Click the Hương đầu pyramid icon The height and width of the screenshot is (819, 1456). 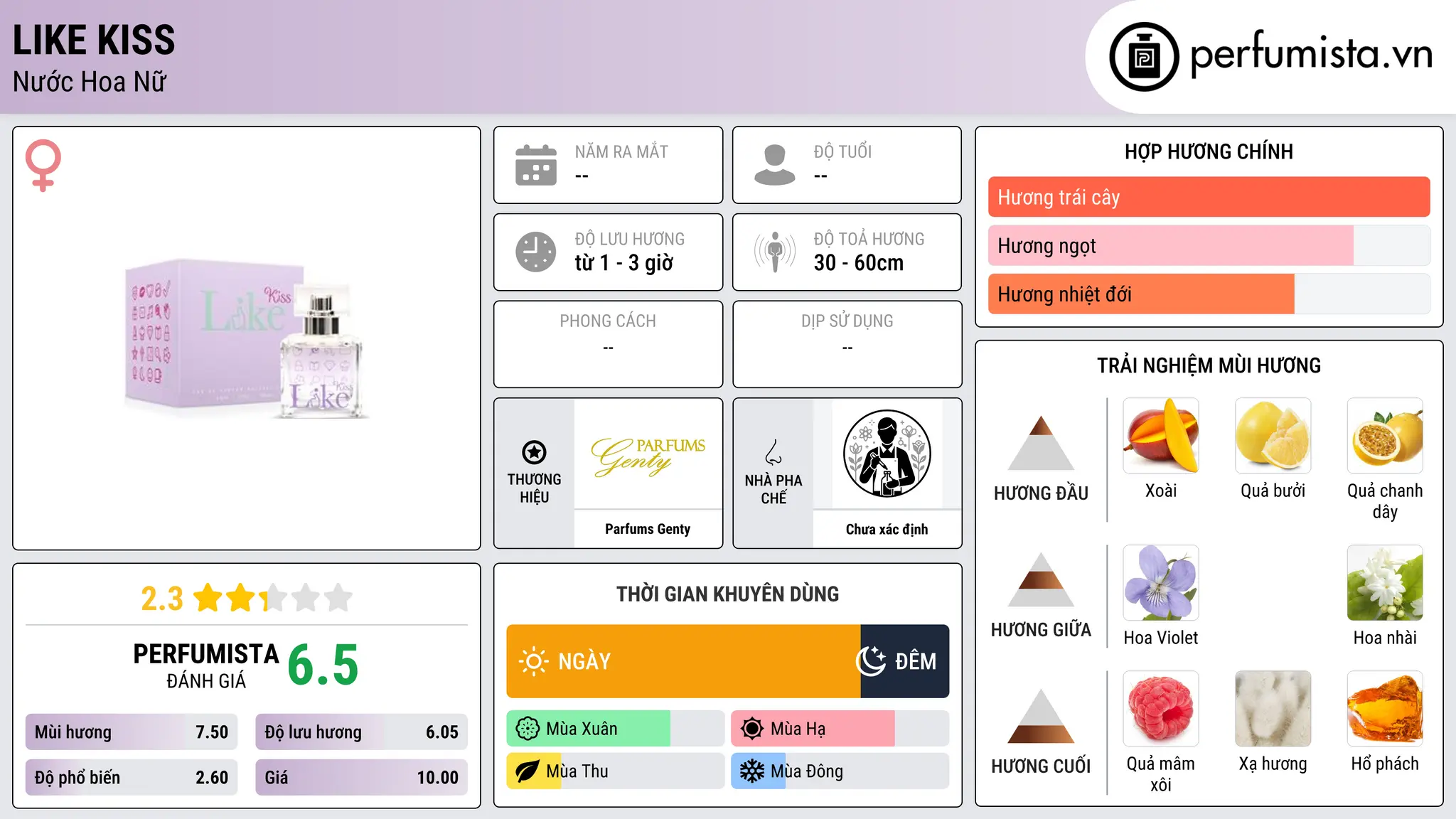pos(1041,443)
